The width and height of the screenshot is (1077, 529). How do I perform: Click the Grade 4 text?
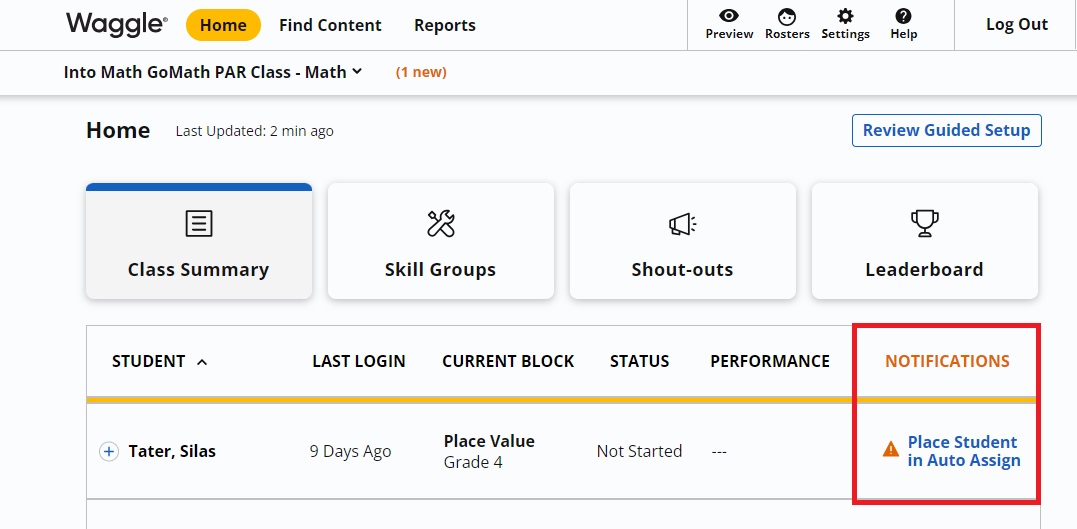tap(473, 462)
